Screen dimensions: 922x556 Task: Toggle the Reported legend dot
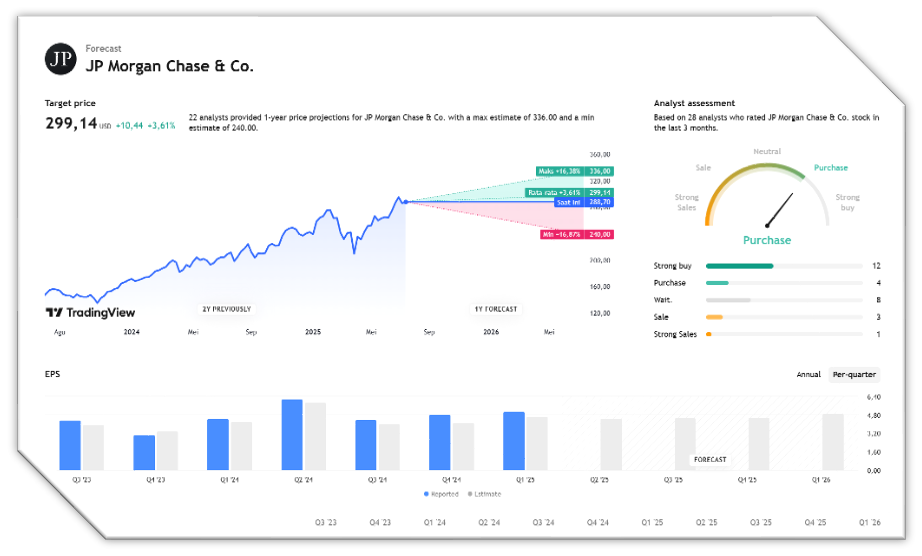426,494
